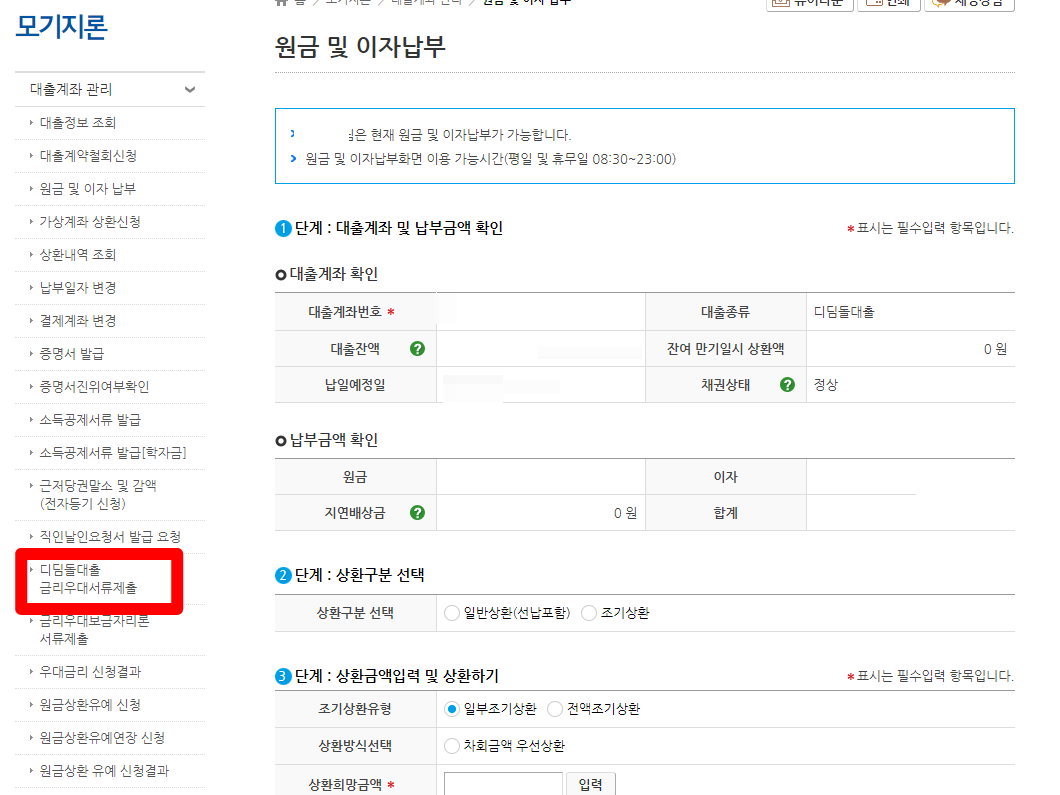The width and height of the screenshot is (1060, 795).
Task: Collapse the 대출계좌 관리 sidebar section
Action: (x=188, y=88)
